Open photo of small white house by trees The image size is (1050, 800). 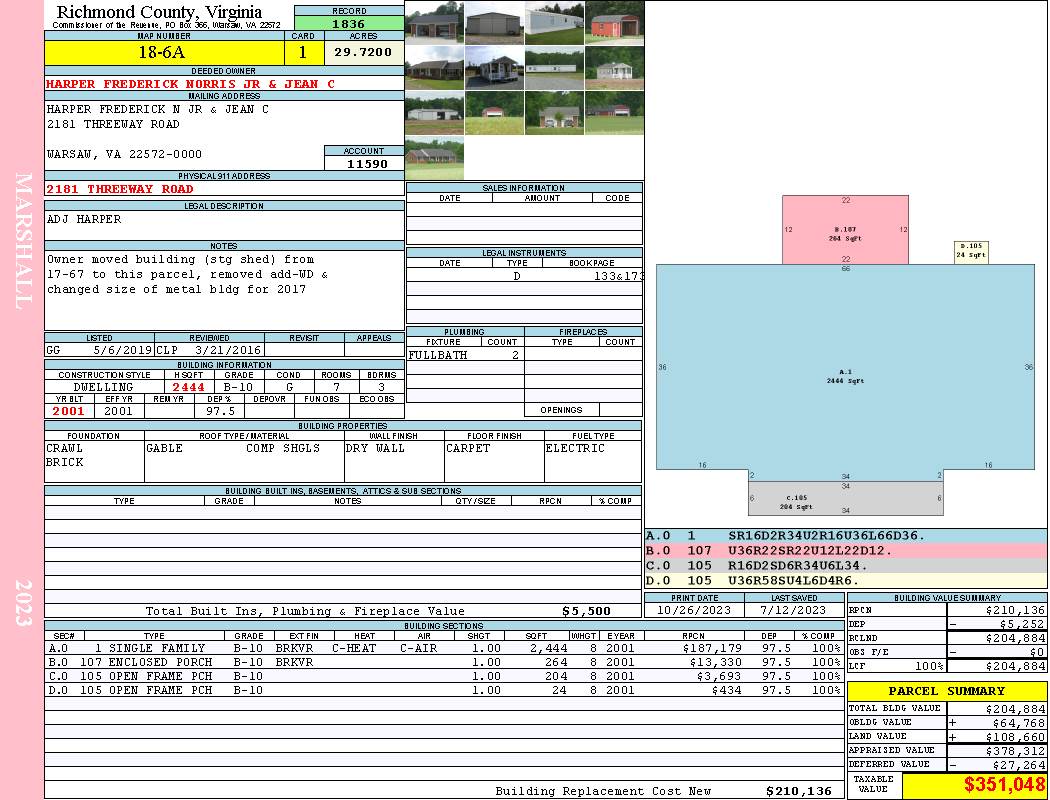click(615, 68)
